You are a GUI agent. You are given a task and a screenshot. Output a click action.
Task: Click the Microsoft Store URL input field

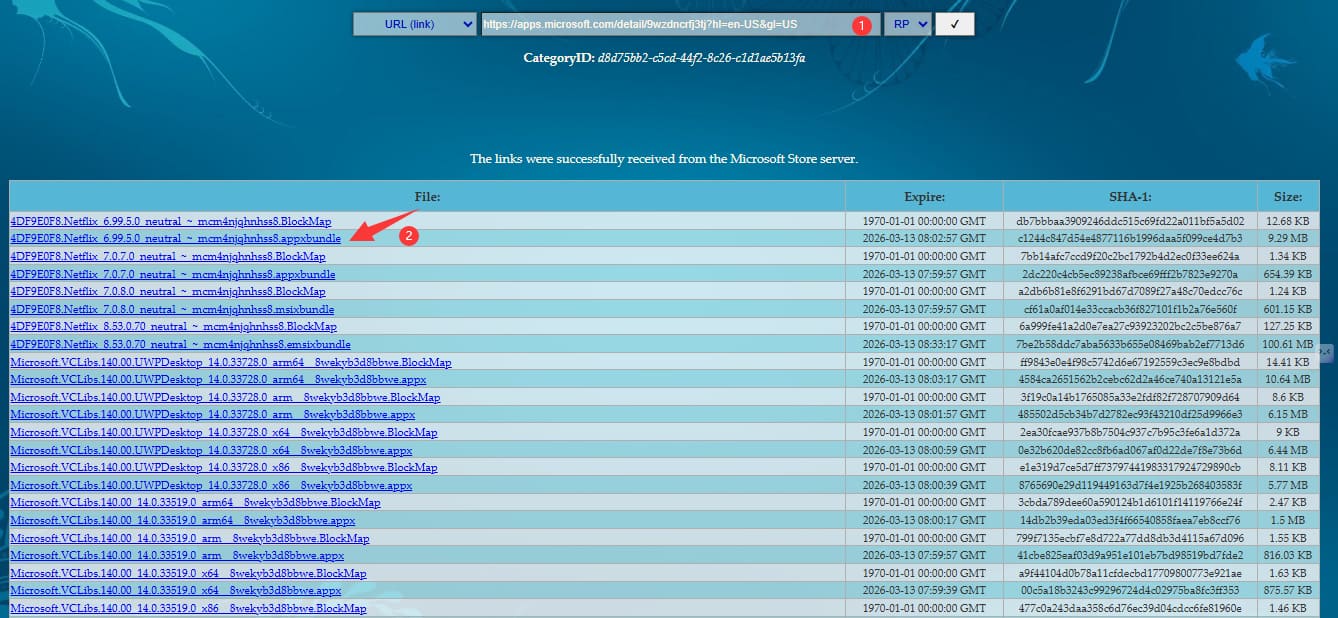660,24
